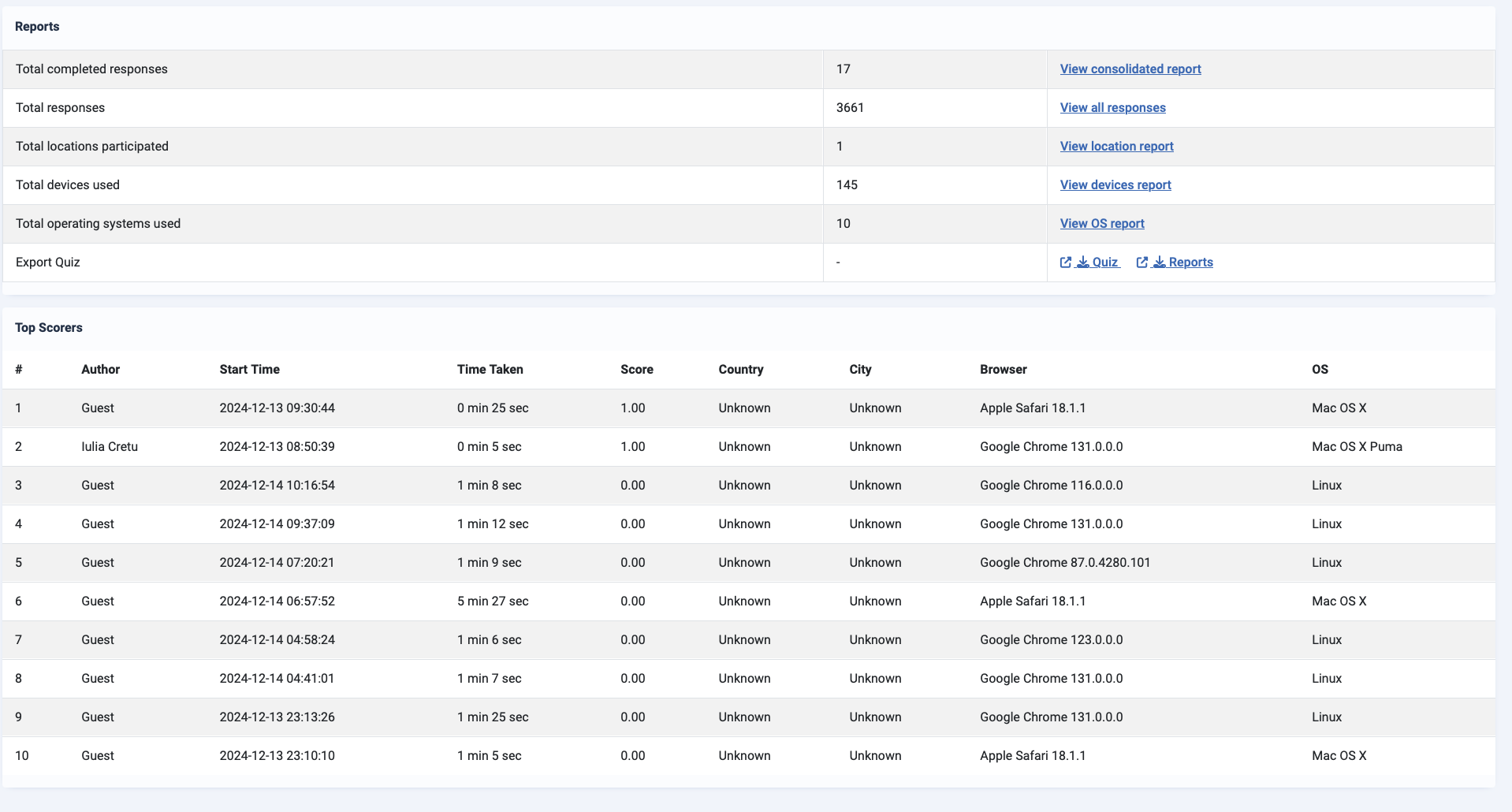Click the external-link icon before Quiz export
Screen dimensions: 1512x812
[x=1066, y=263]
